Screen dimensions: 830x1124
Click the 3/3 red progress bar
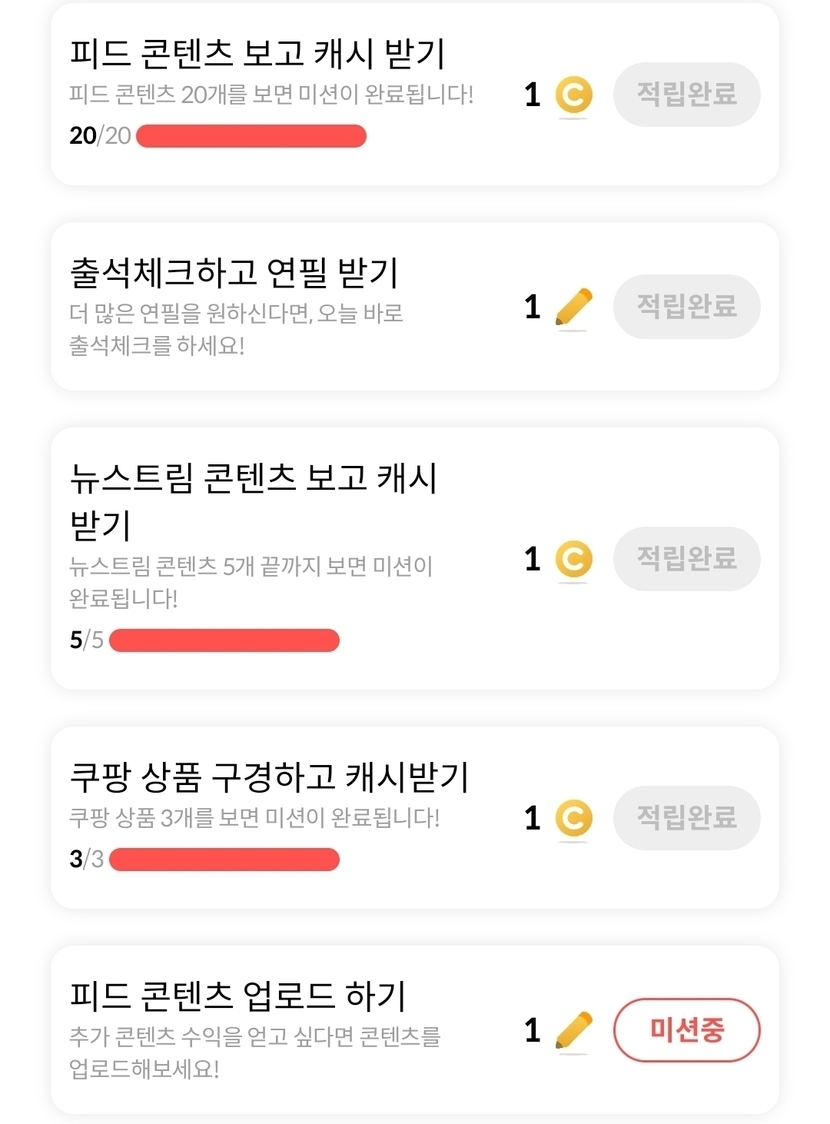tap(224, 859)
